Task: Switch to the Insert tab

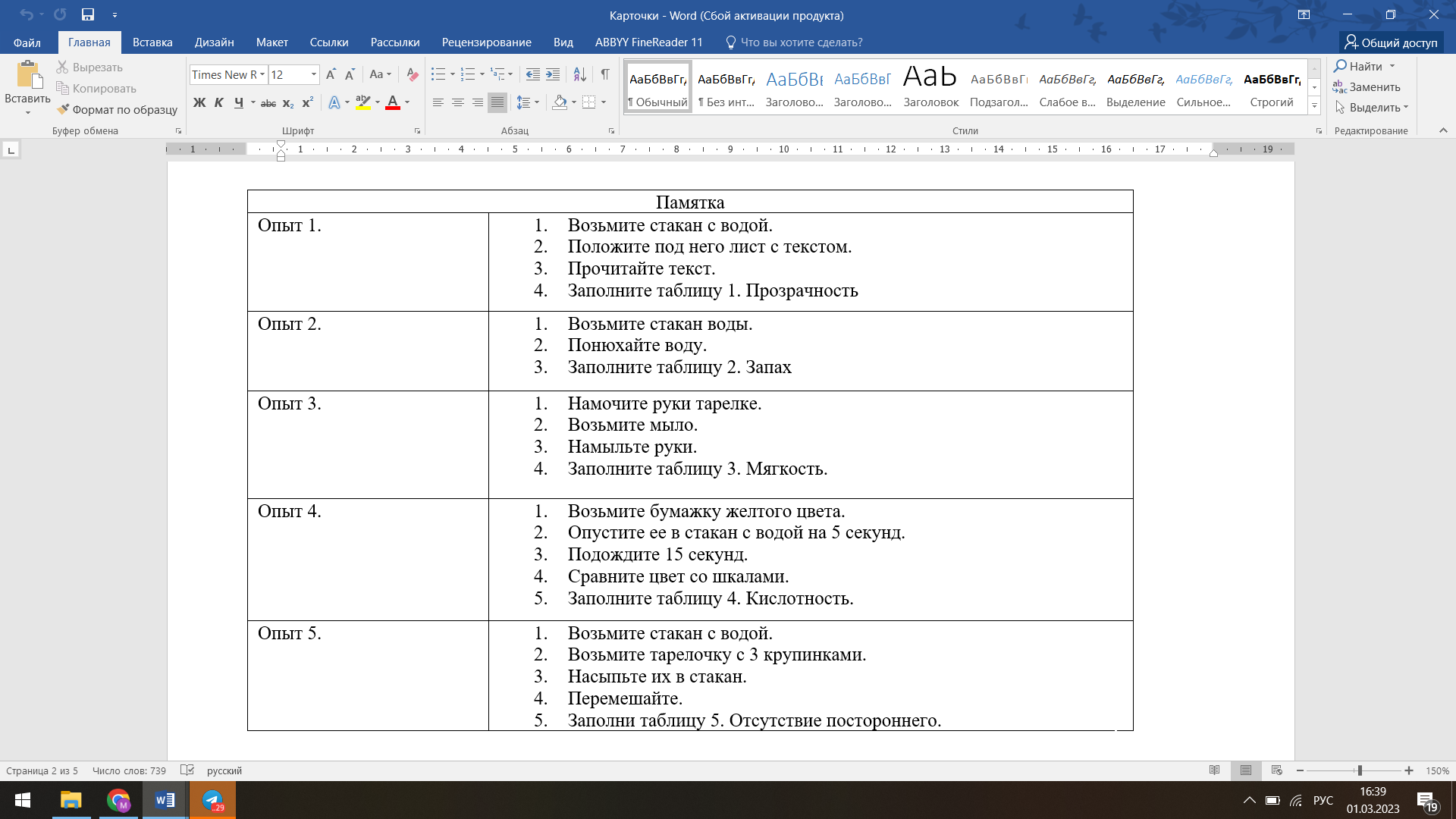Action: [x=152, y=42]
